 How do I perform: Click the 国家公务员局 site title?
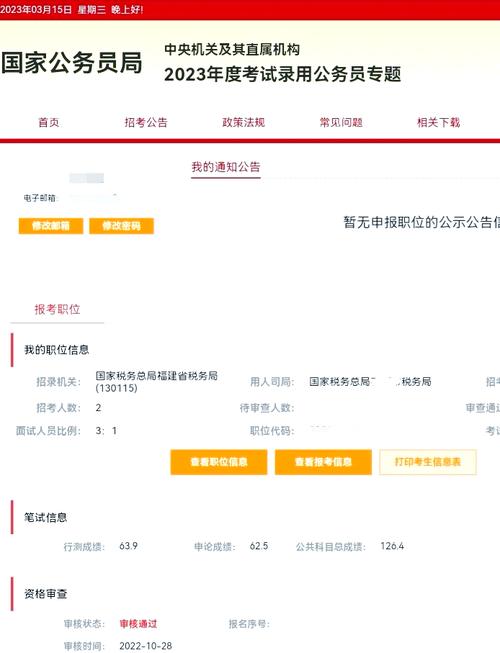[x=72, y=63]
